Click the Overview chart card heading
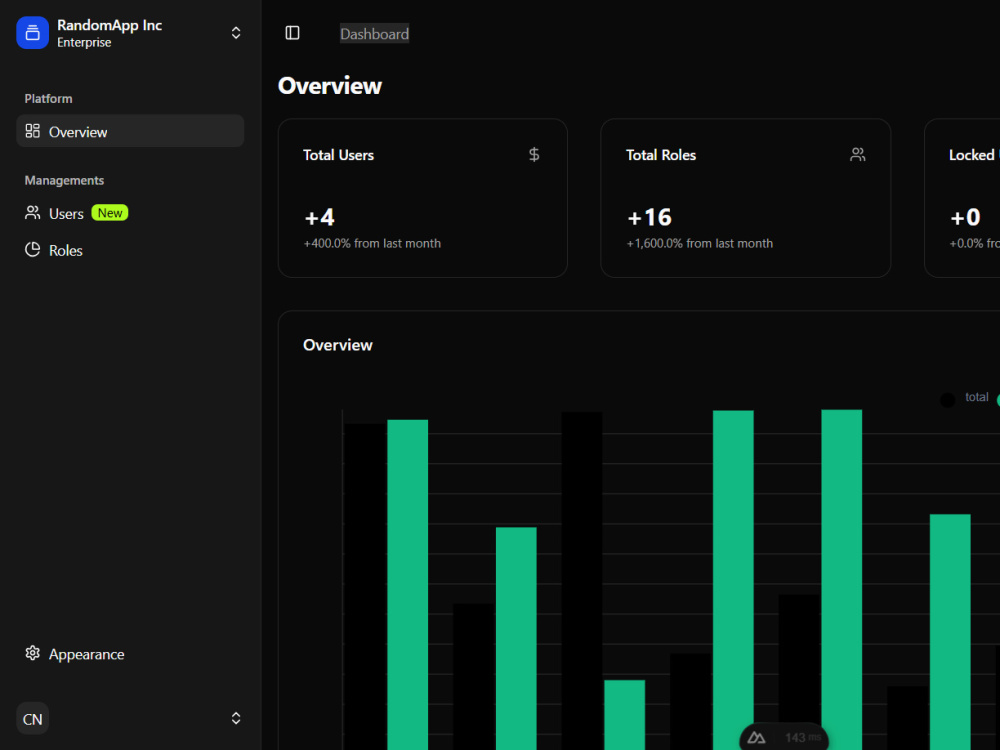This screenshot has width=1000, height=750. click(x=338, y=345)
